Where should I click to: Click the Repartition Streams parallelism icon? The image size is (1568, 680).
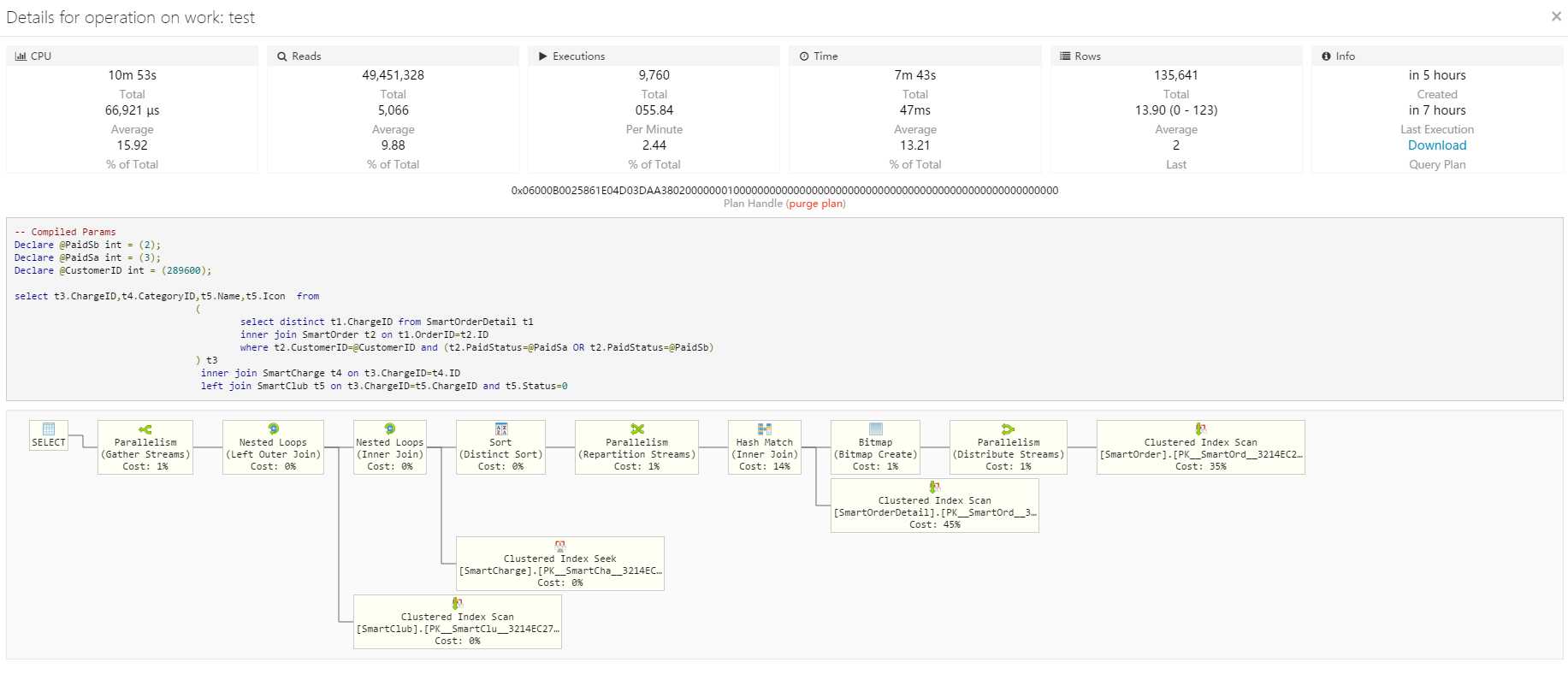636,429
